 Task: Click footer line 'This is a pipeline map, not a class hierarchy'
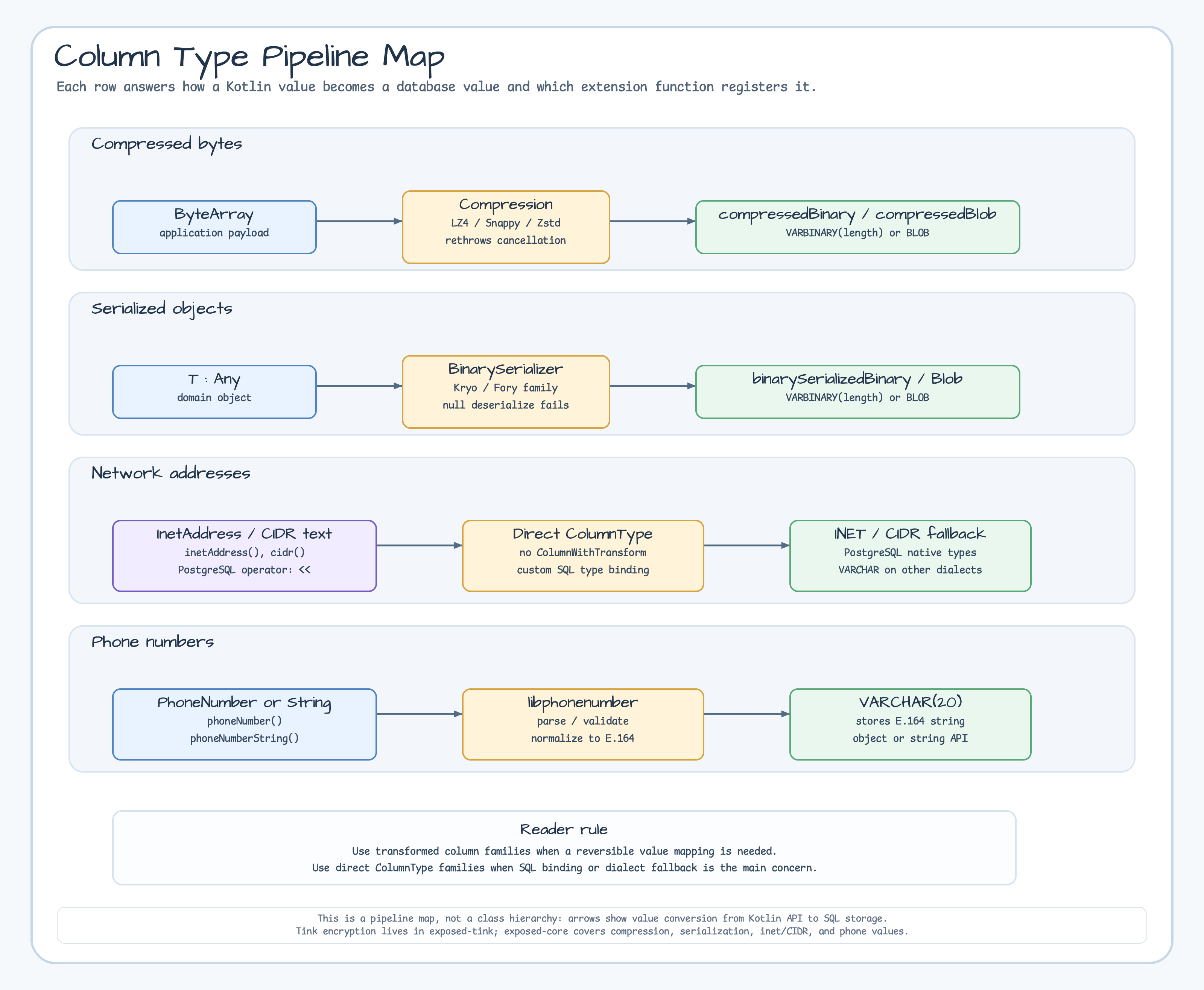click(602, 918)
